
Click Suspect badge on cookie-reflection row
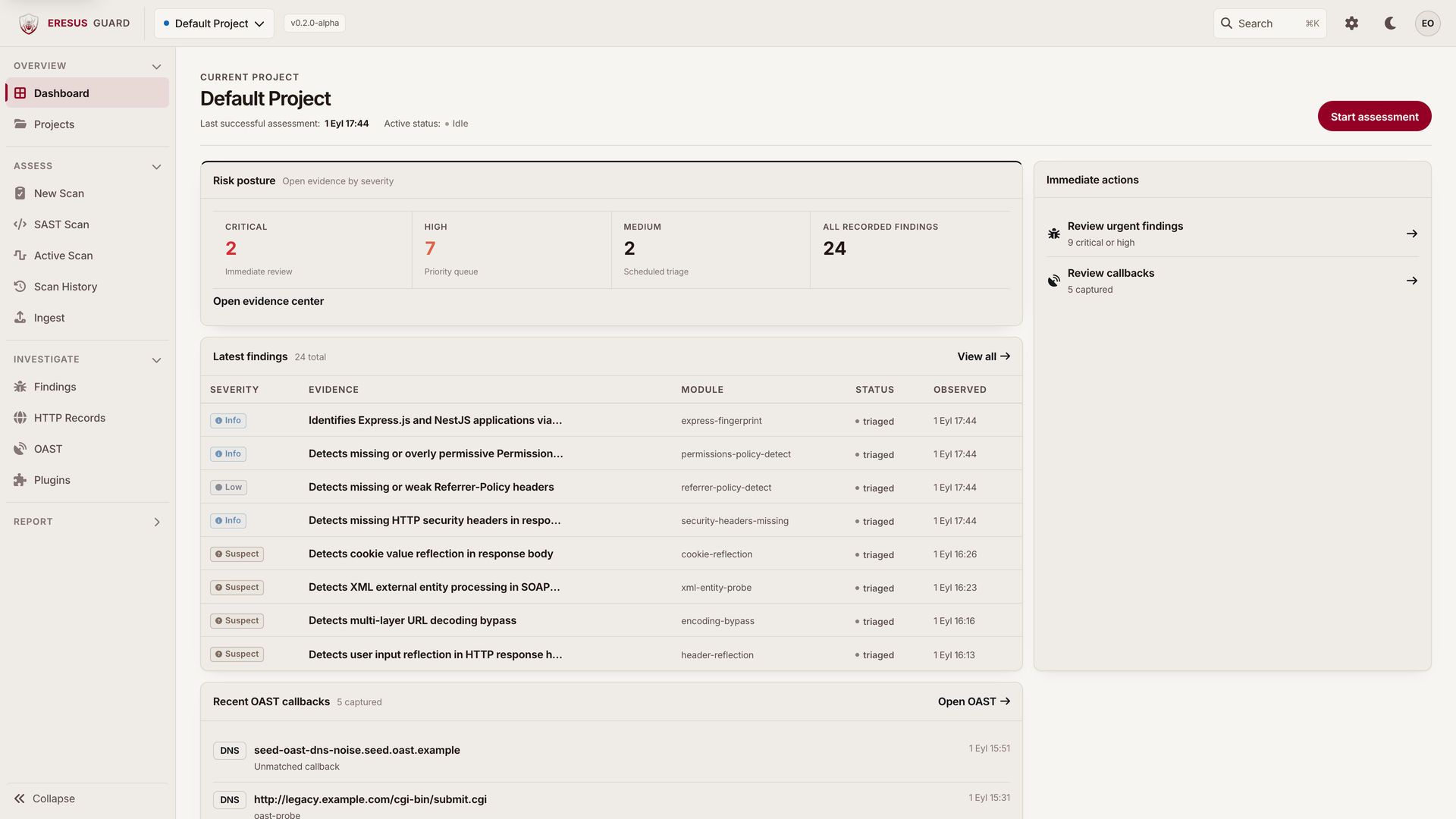point(237,554)
